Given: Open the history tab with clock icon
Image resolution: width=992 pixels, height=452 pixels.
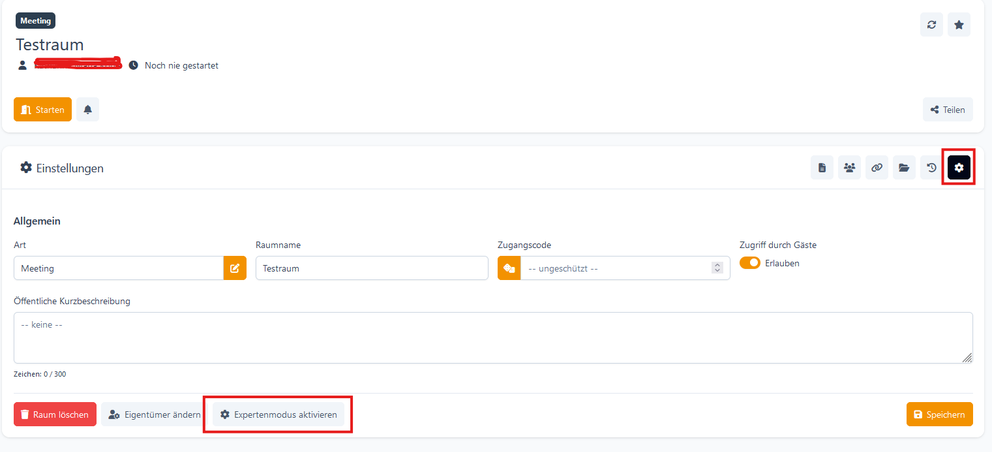Looking at the screenshot, I should pyautogui.click(x=931, y=168).
